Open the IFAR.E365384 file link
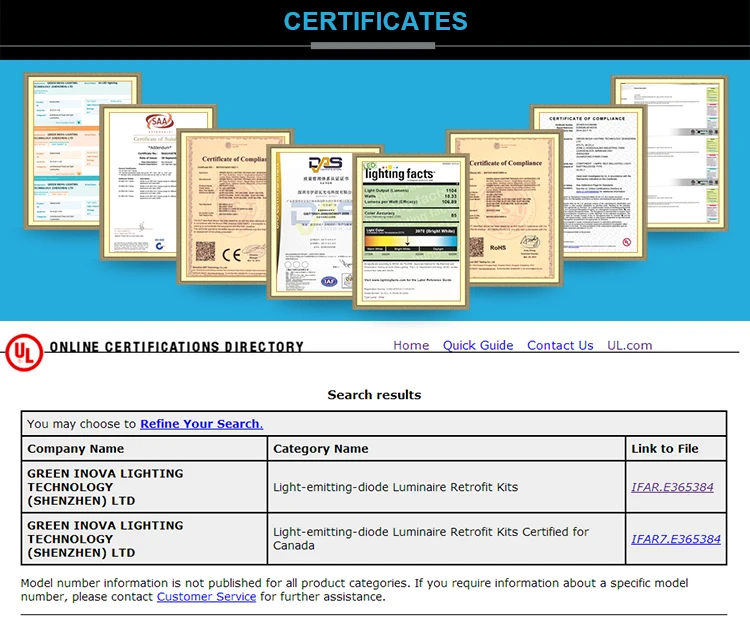This screenshot has width=750, height=630. click(672, 487)
